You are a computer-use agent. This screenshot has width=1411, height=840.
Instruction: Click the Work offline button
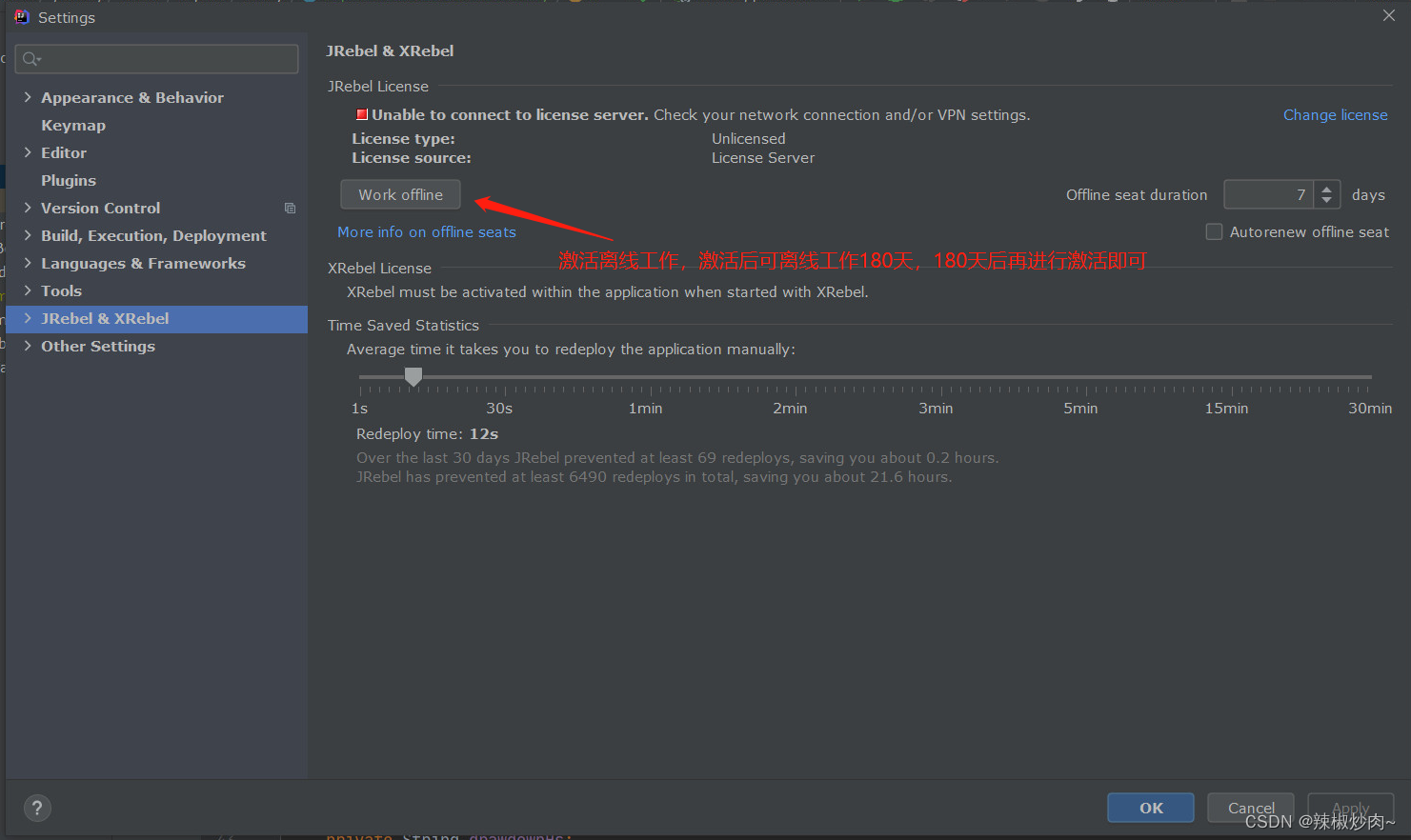click(x=400, y=194)
